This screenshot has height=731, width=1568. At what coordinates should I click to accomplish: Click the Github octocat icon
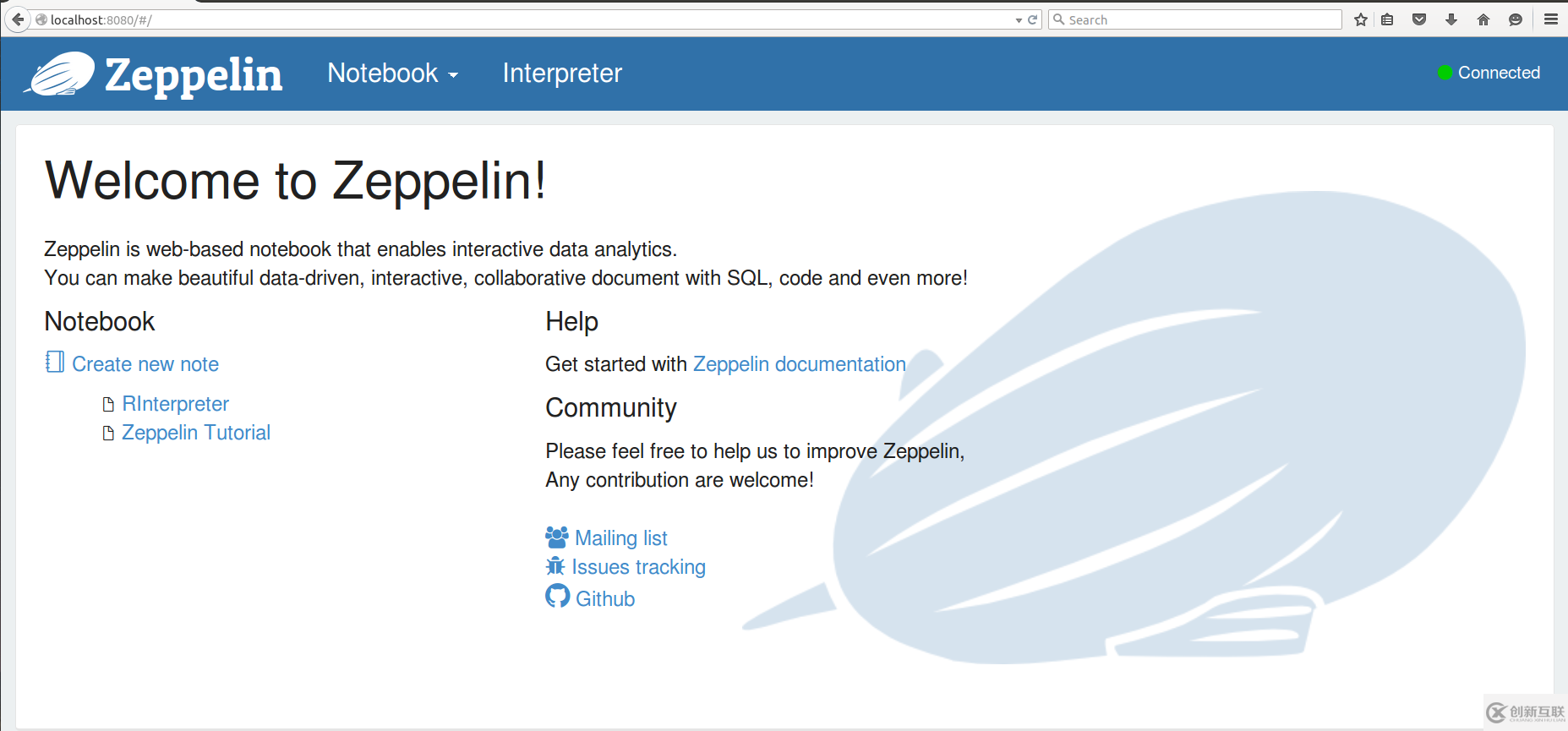[x=558, y=596]
